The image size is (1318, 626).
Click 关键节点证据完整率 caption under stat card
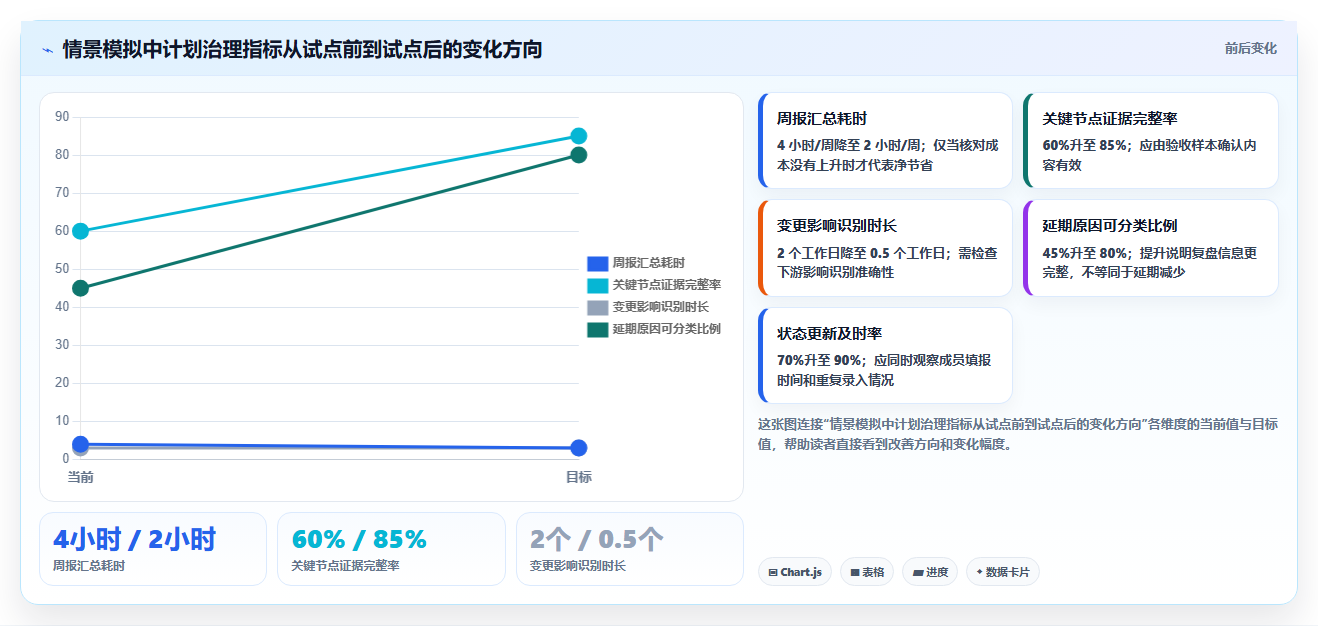click(345, 566)
